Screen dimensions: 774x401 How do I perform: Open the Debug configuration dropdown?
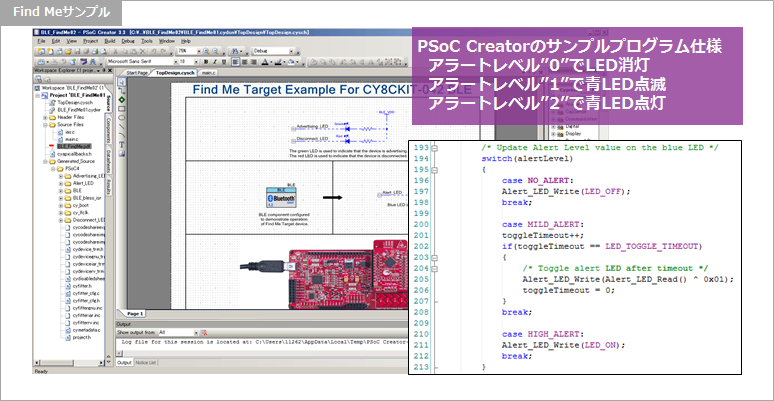pos(291,51)
